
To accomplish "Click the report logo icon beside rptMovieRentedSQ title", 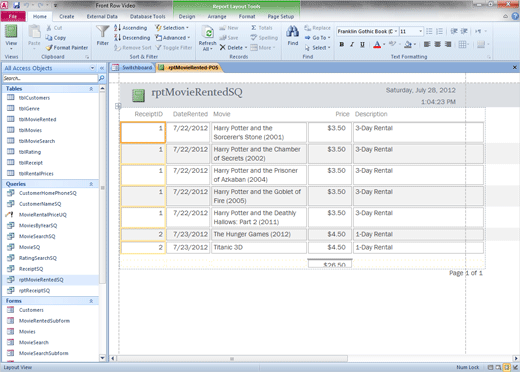I will (x=138, y=95).
